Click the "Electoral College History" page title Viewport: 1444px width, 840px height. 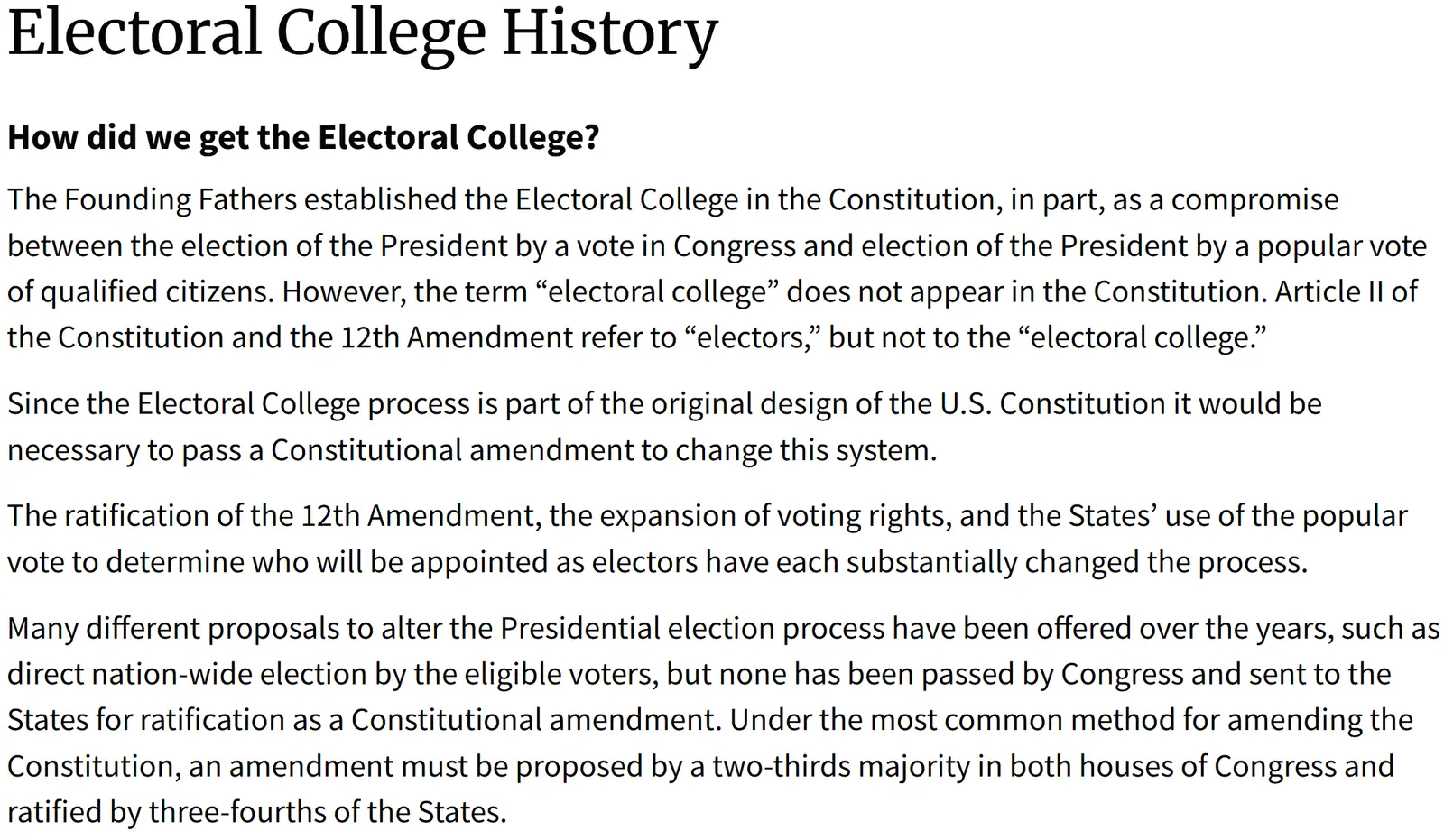tap(362, 32)
